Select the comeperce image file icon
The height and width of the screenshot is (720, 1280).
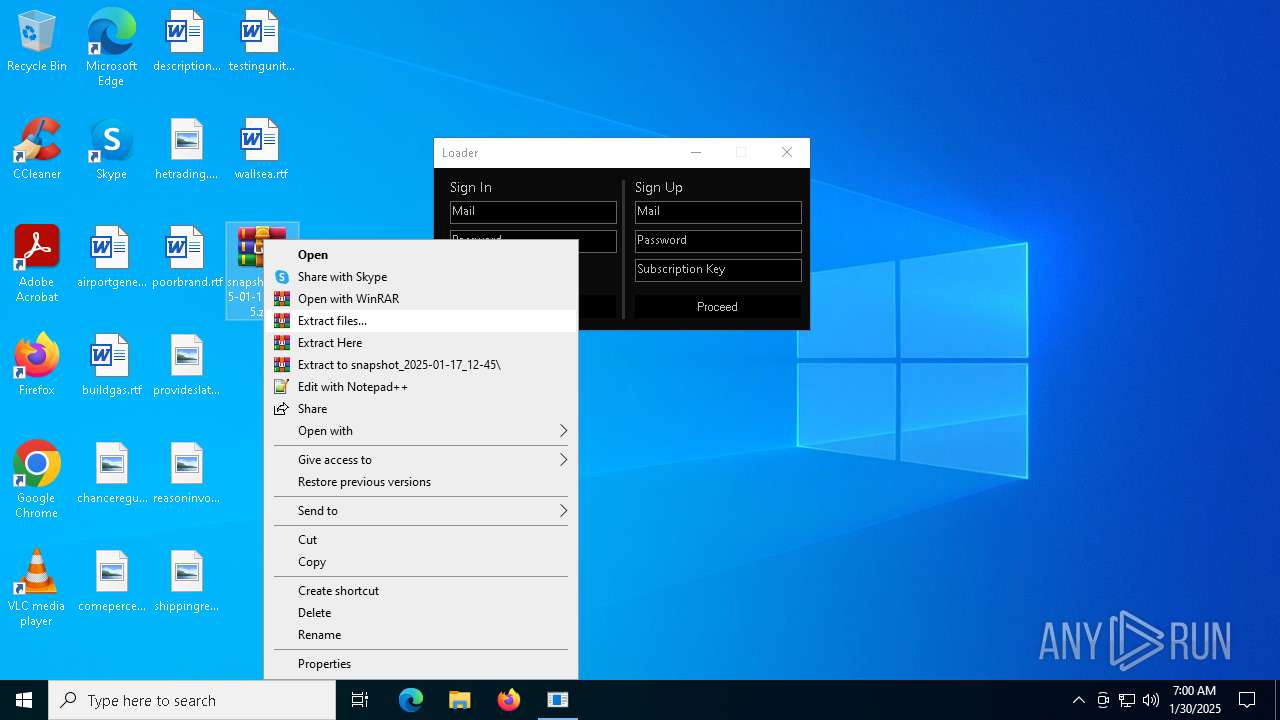(x=111, y=582)
